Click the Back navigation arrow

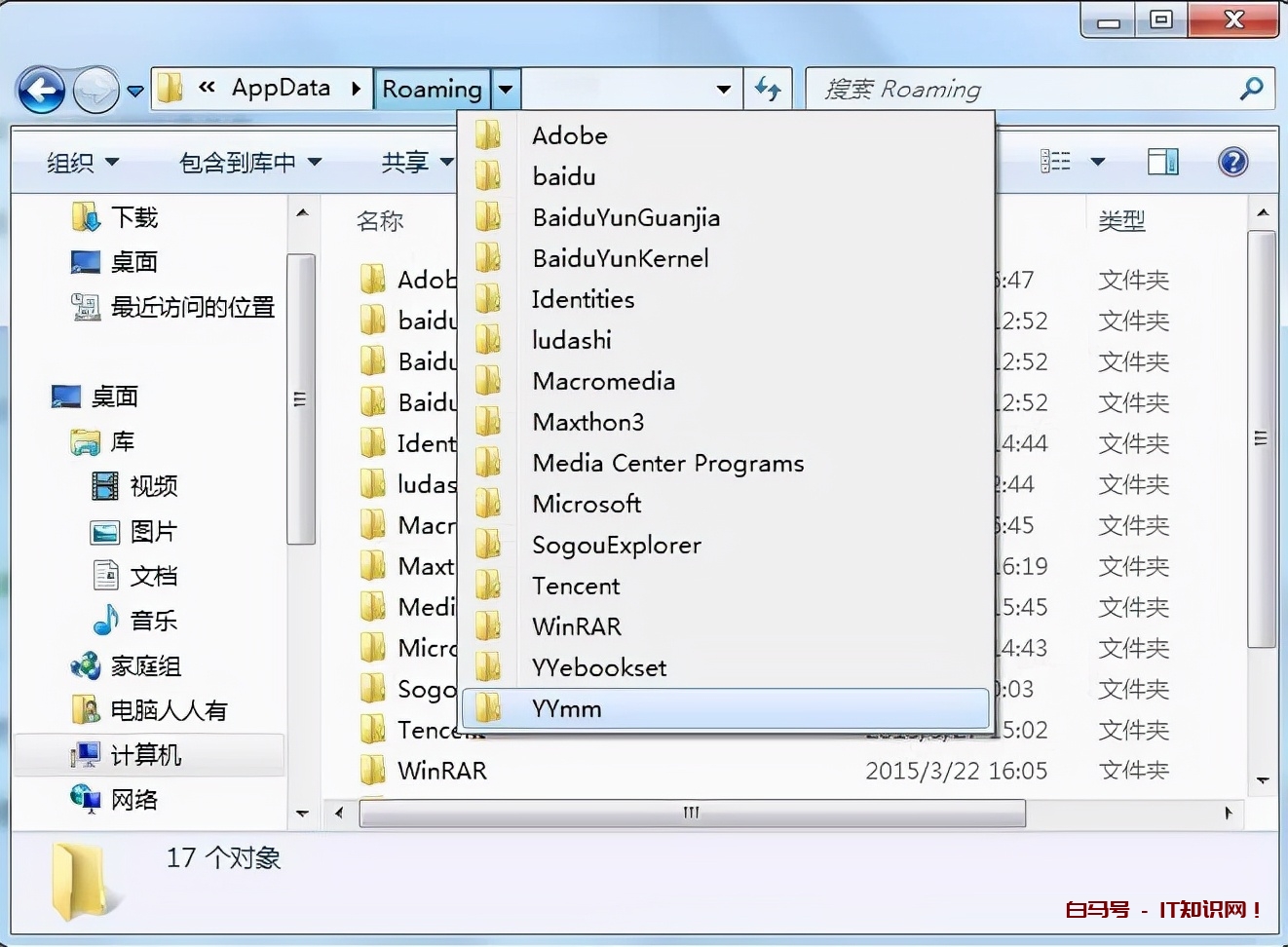coord(41,89)
